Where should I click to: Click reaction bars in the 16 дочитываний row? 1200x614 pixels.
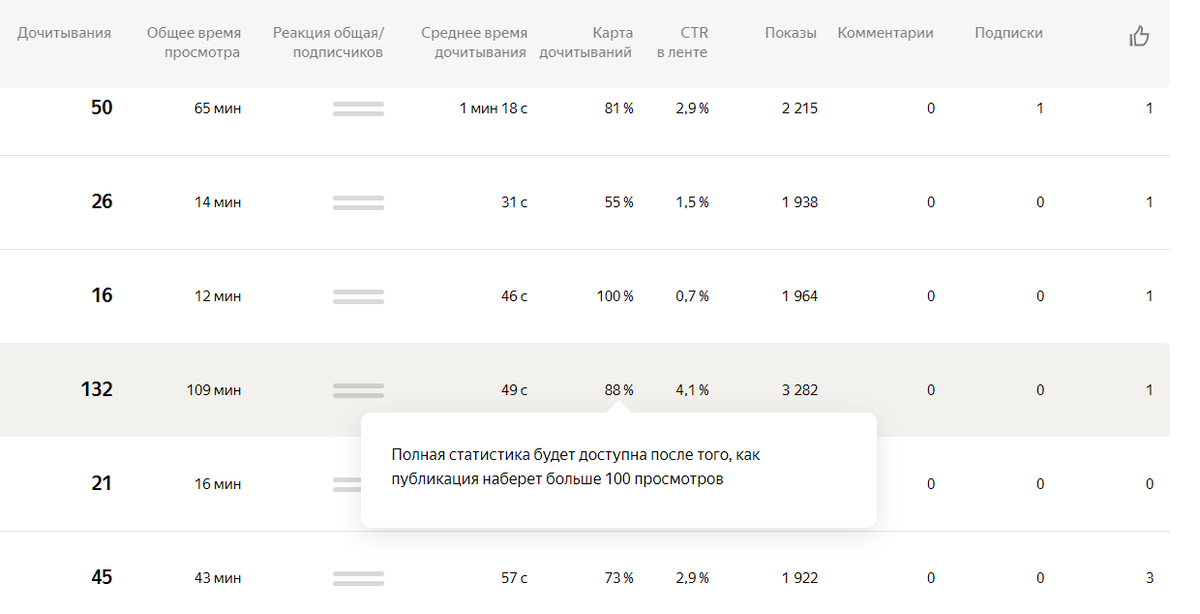358,297
